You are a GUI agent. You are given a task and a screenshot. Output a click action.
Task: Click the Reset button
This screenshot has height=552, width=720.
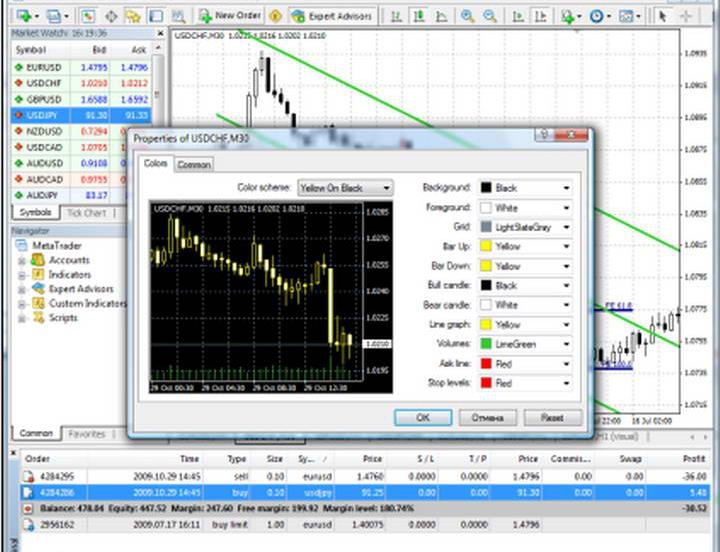[552, 417]
